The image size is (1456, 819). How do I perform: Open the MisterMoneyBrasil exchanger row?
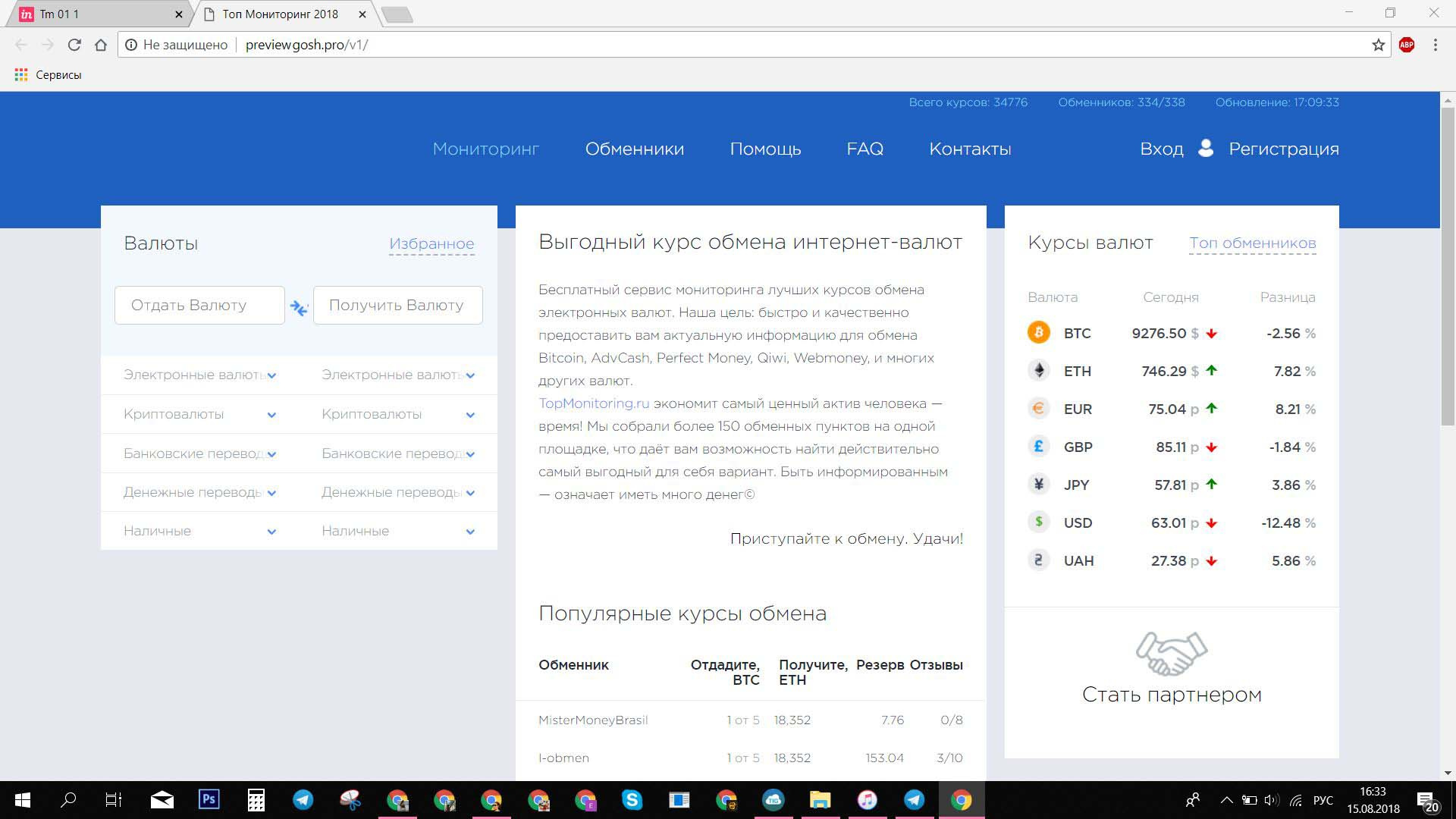751,720
